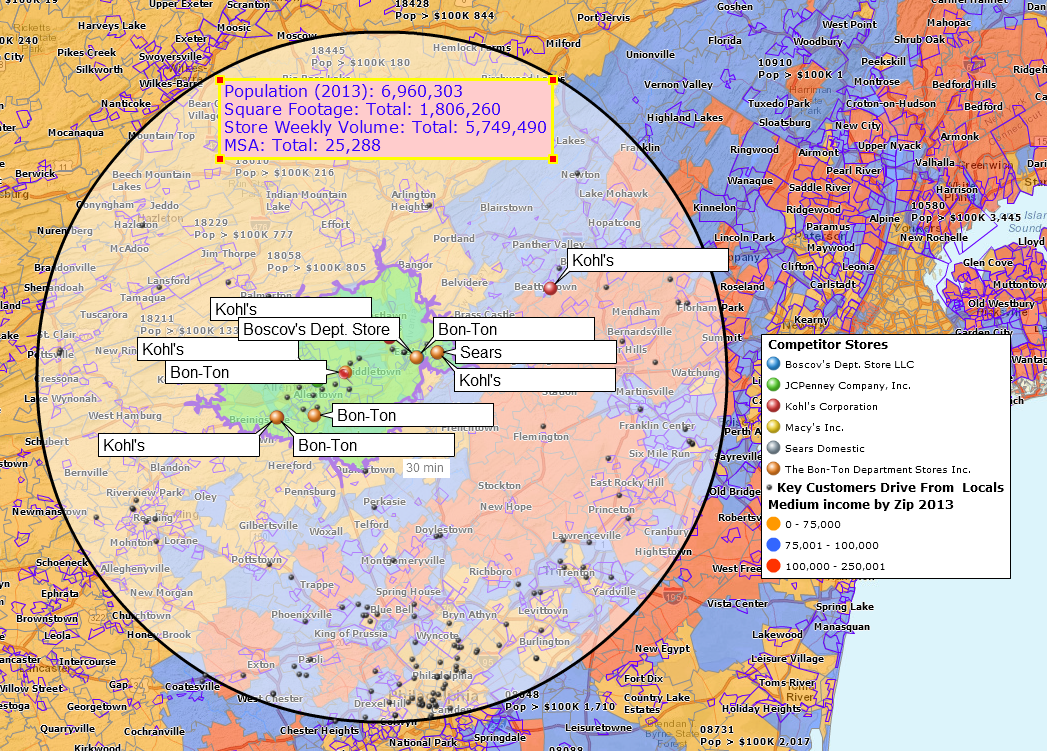Click the Flemington map label
Viewport: 1047px width, 751px height.
coord(541,437)
